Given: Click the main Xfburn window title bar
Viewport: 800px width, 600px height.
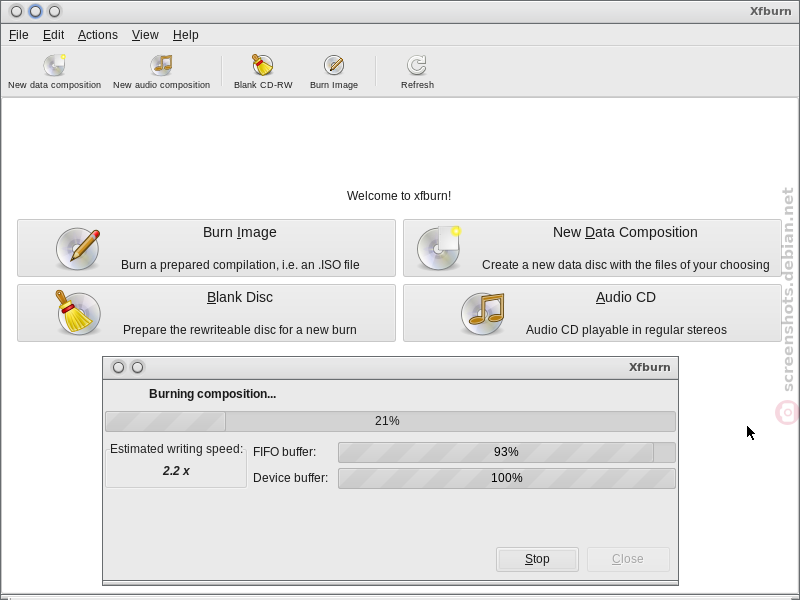Looking at the screenshot, I should 400,11.
